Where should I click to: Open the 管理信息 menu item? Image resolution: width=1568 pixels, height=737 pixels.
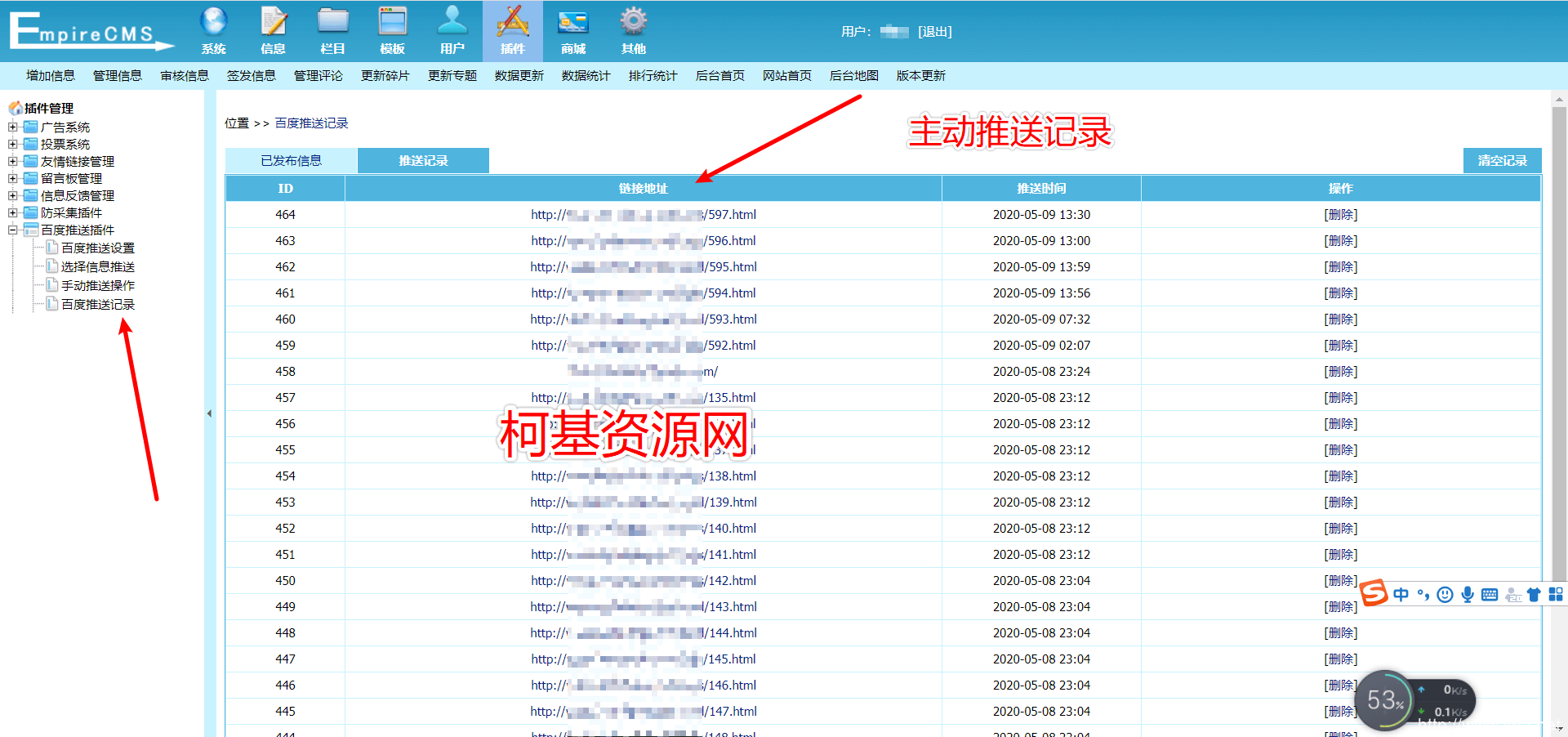tap(118, 75)
